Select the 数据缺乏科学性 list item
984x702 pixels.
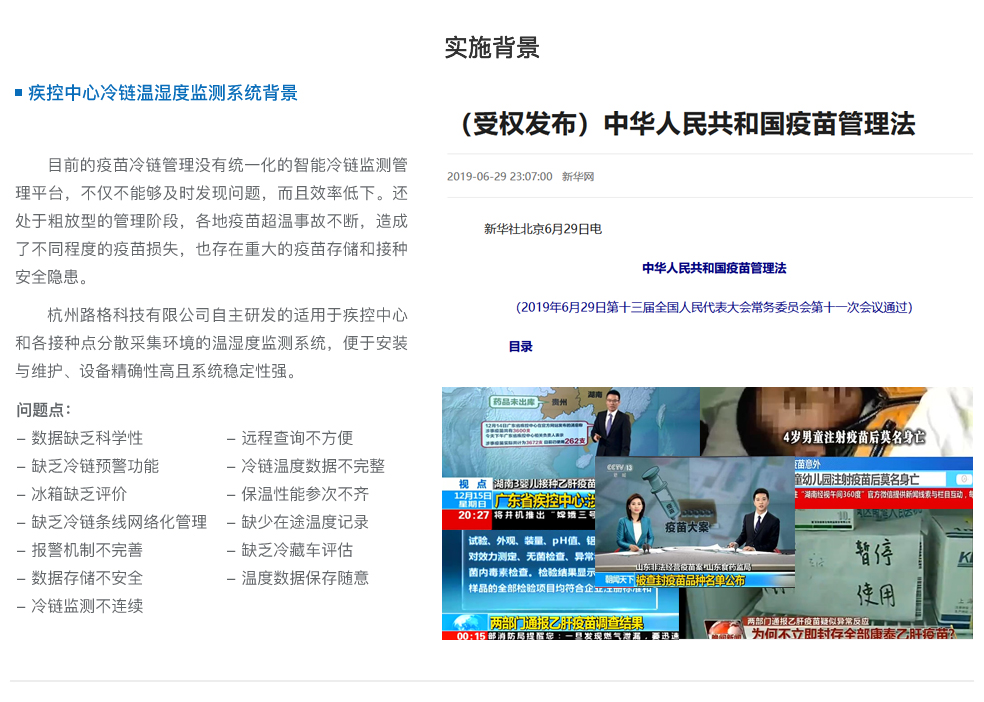point(87,438)
